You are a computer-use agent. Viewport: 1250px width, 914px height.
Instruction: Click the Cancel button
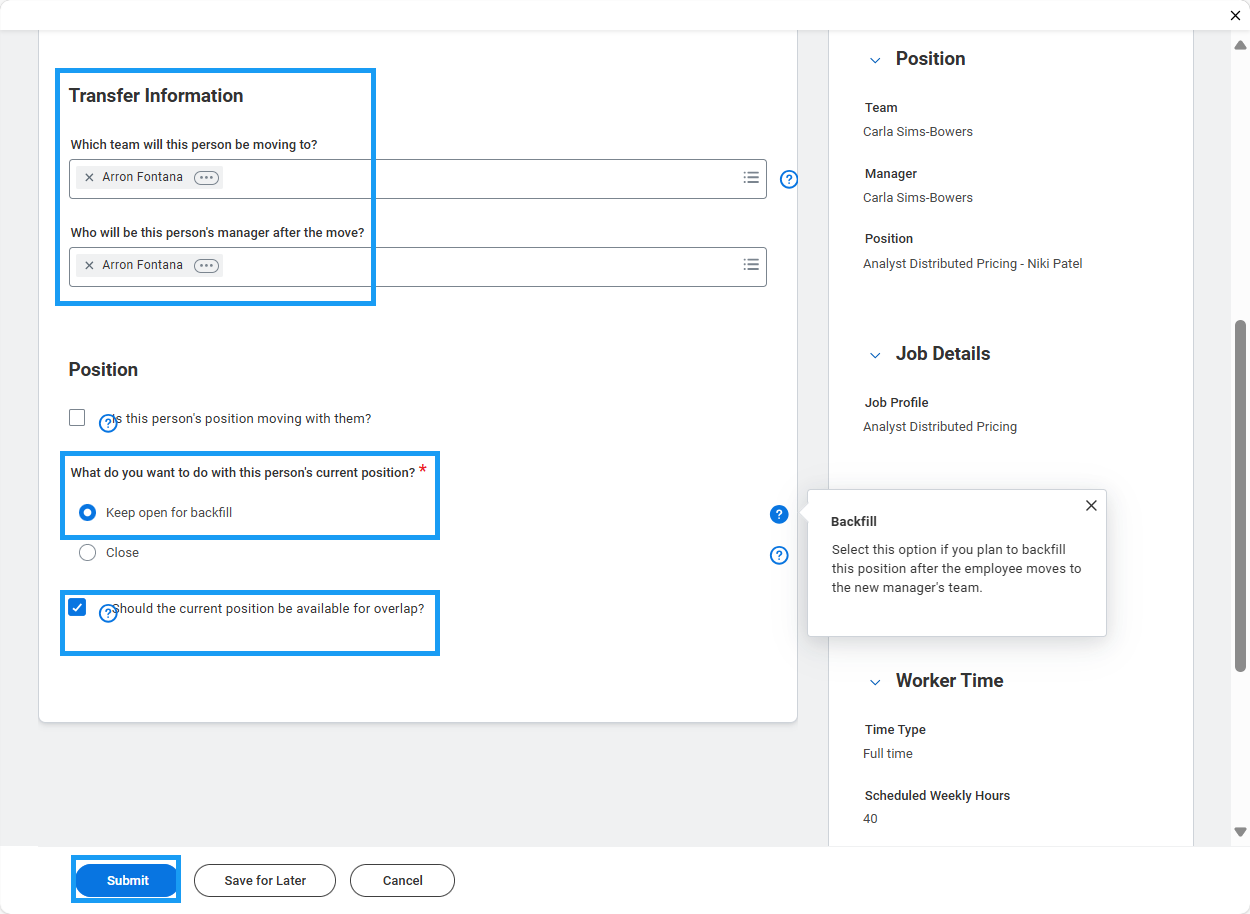click(402, 880)
